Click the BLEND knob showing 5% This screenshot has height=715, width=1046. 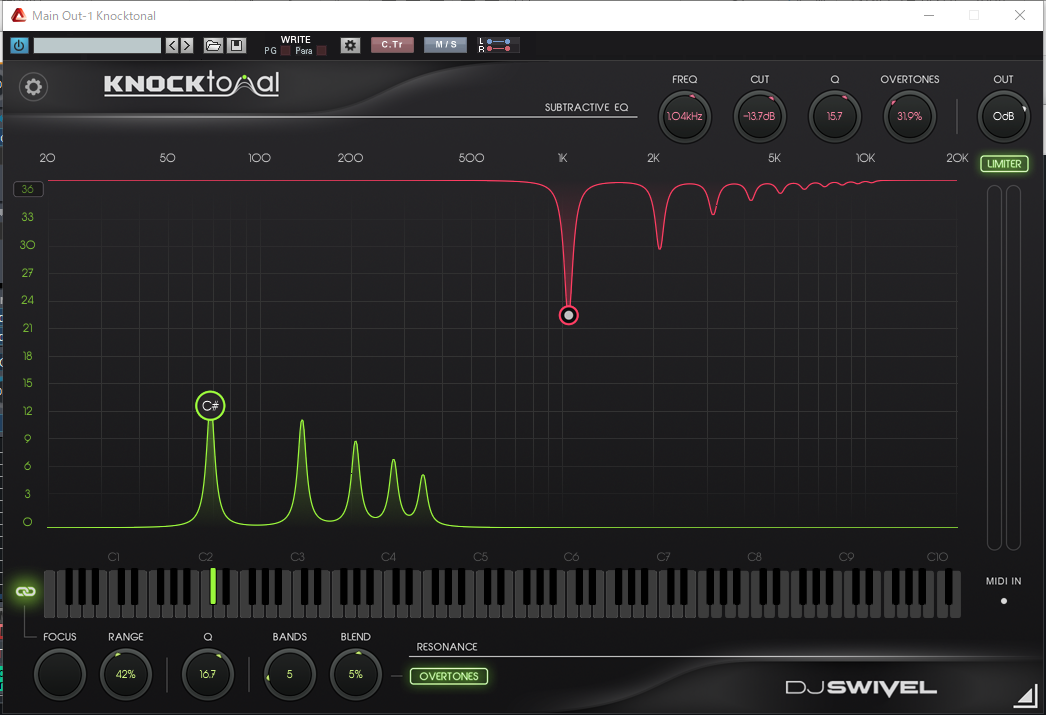coord(356,674)
